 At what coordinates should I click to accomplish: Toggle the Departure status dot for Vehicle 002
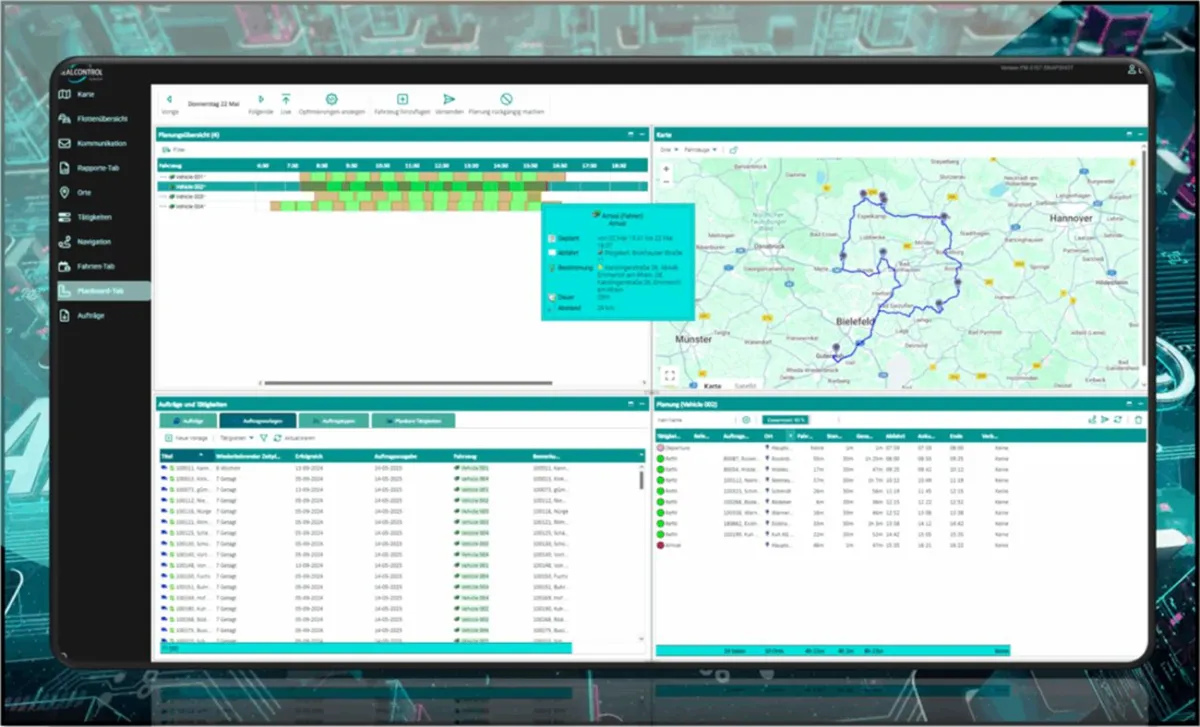point(659,449)
